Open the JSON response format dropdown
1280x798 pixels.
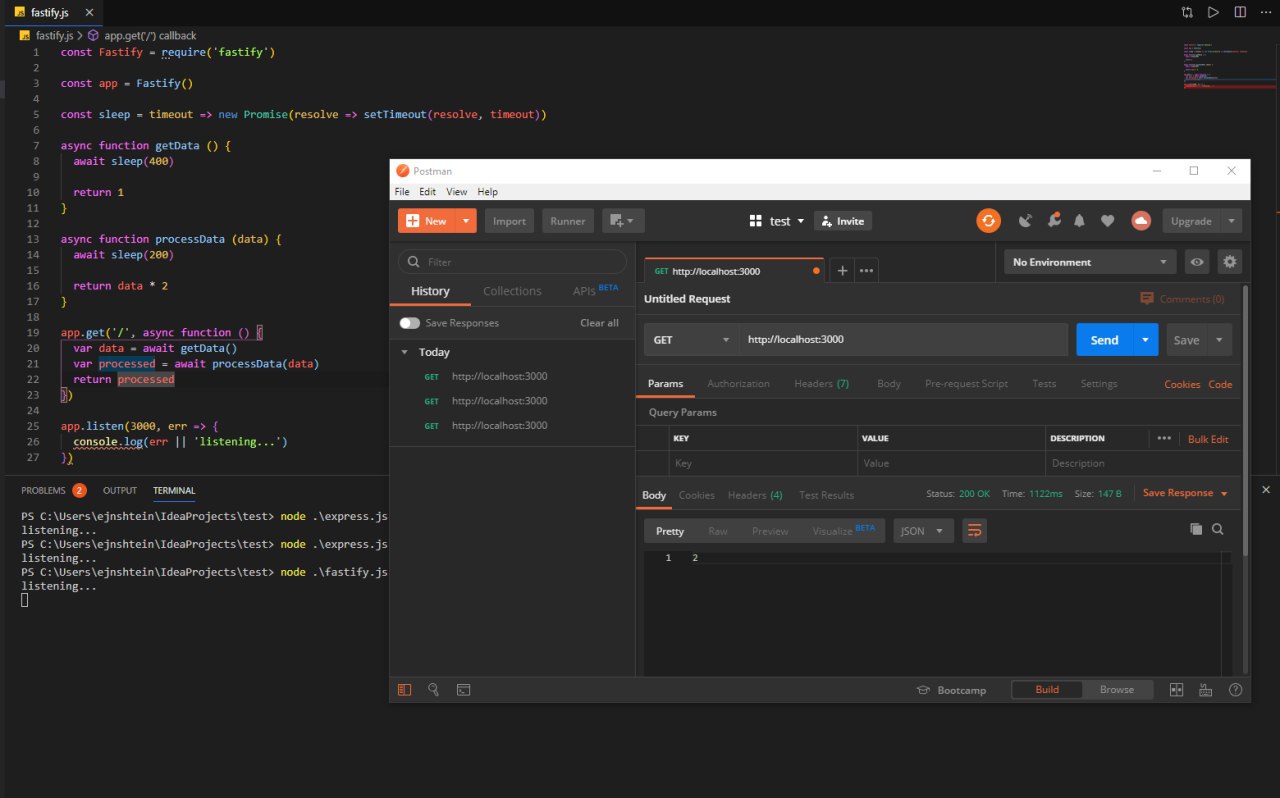(x=924, y=531)
